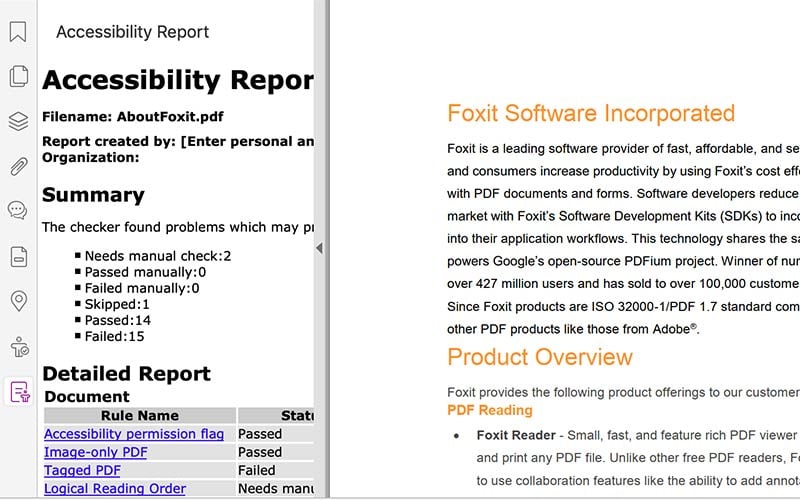Click the Status column header

tap(276, 415)
